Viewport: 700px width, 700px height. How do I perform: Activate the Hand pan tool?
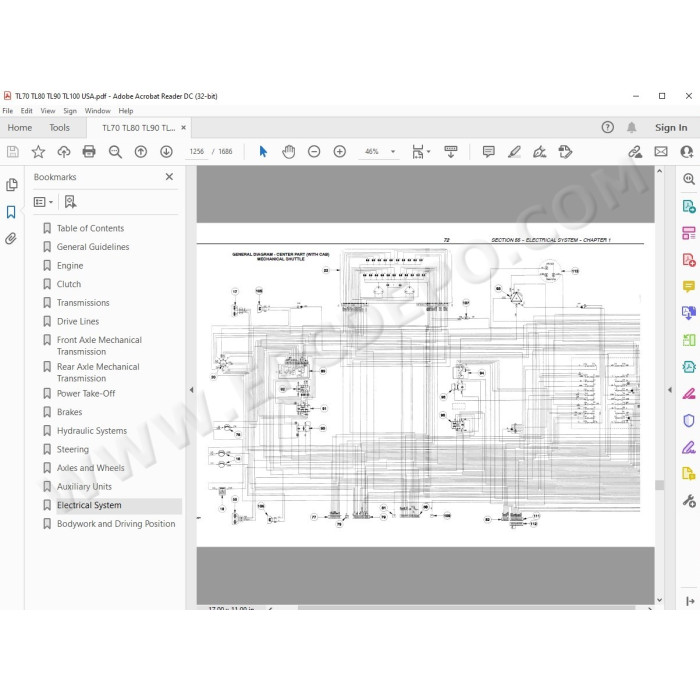point(288,152)
